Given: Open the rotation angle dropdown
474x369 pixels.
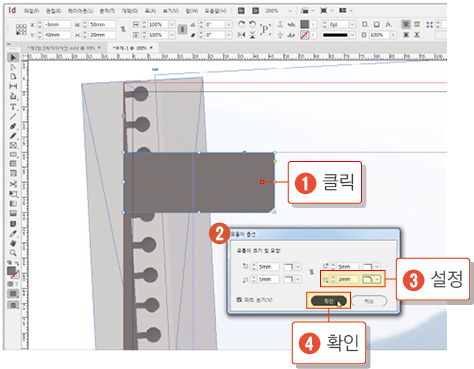Looking at the screenshot, I should [x=229, y=24].
